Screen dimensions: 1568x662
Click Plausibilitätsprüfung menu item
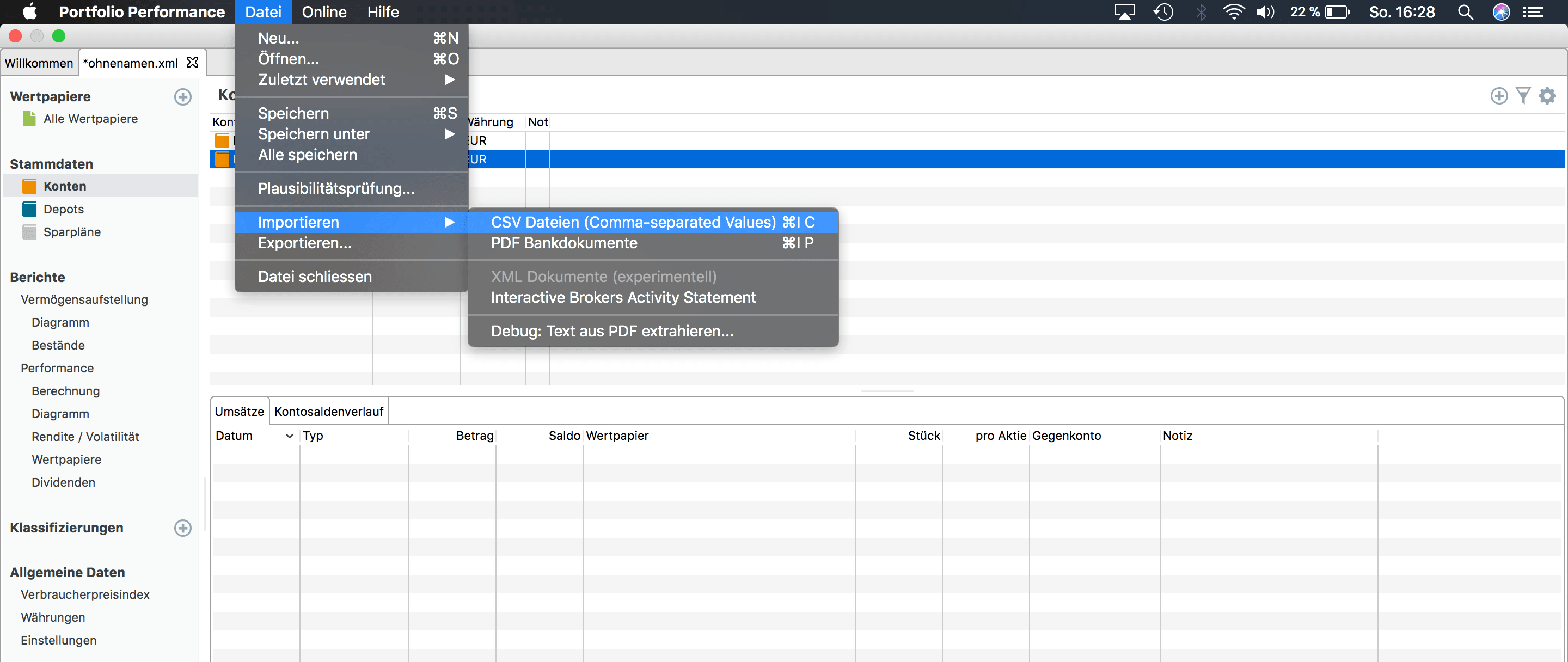336,188
